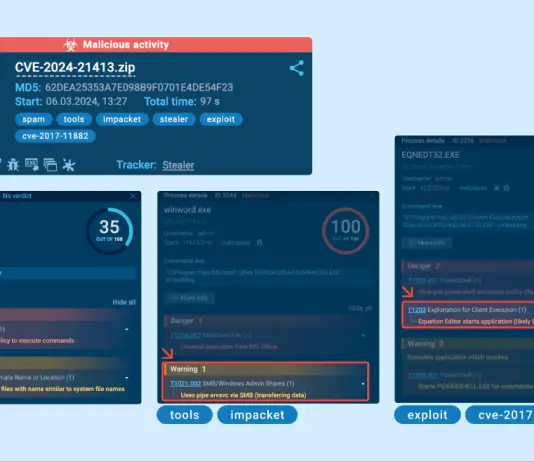Click the 35 out of 100 score gauge
Viewport: 534px width, 462px height.
pyautogui.click(x=109, y=231)
